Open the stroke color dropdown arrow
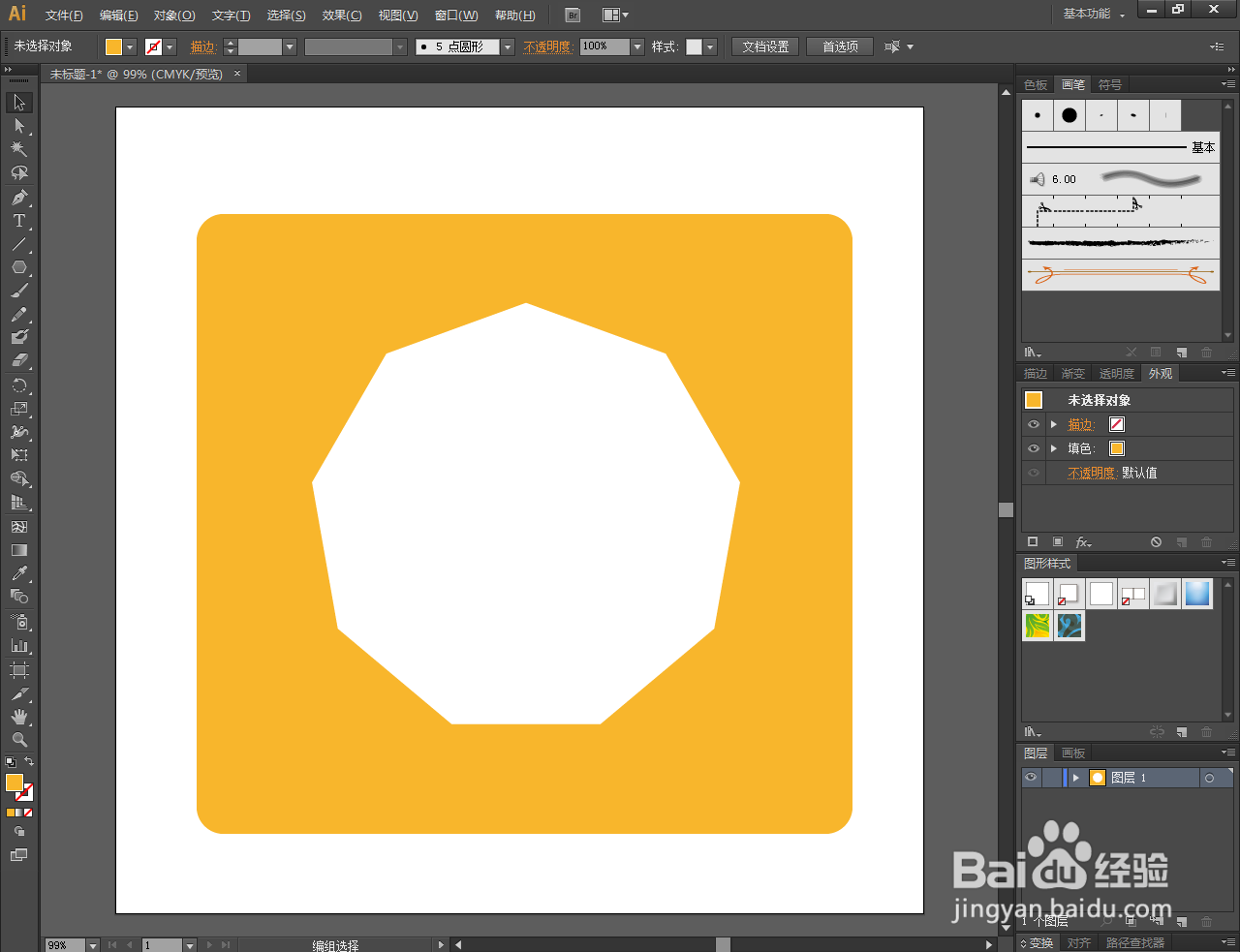The image size is (1240, 952). click(x=170, y=46)
